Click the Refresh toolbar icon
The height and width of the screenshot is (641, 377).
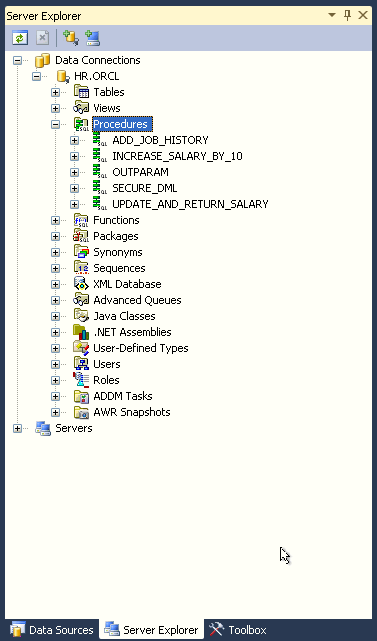click(20, 38)
